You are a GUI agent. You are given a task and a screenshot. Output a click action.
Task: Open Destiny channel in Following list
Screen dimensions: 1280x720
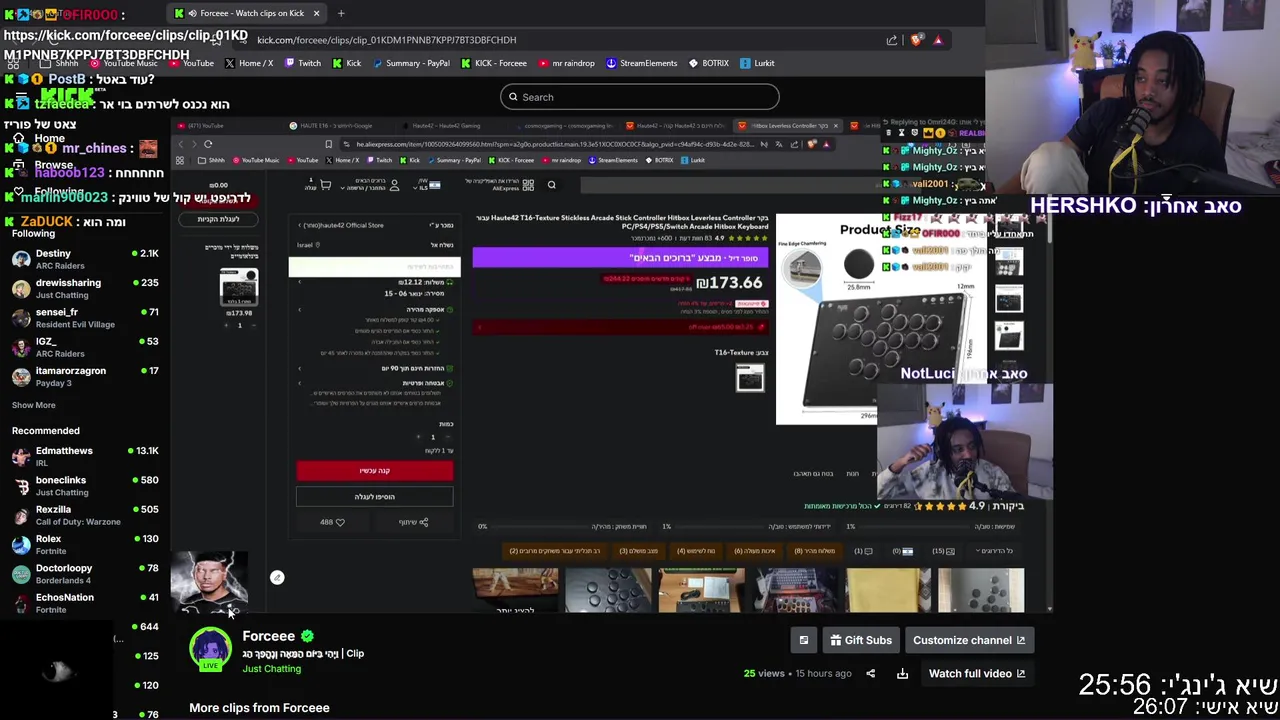click(85, 259)
